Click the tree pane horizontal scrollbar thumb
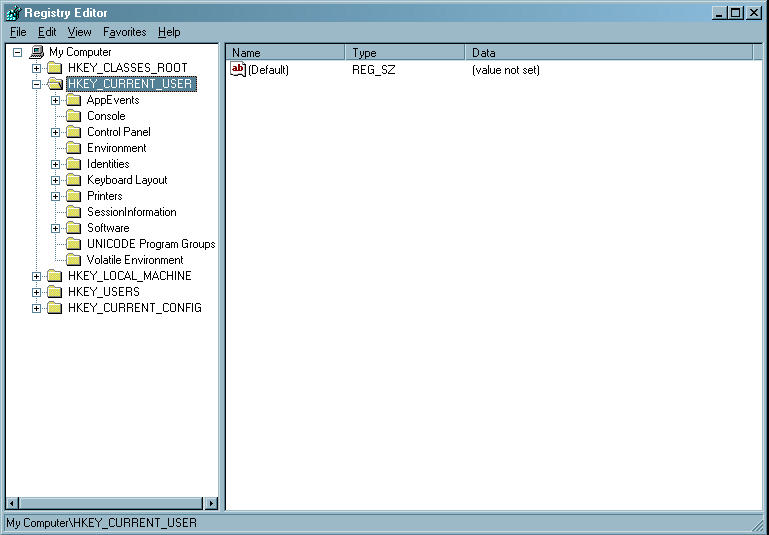Image resolution: width=769 pixels, height=535 pixels. click(x=111, y=503)
